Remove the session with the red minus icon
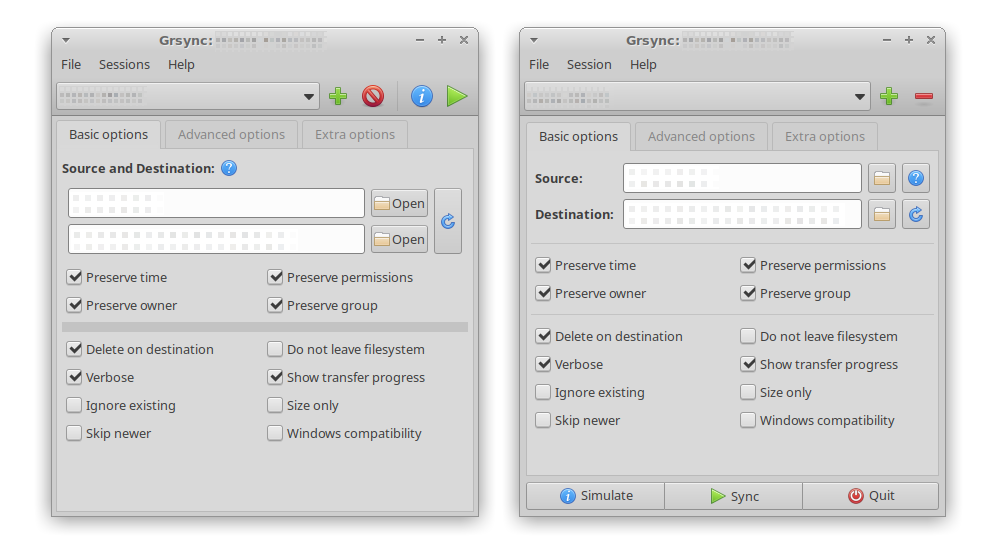This screenshot has width=997, height=546. 924,97
